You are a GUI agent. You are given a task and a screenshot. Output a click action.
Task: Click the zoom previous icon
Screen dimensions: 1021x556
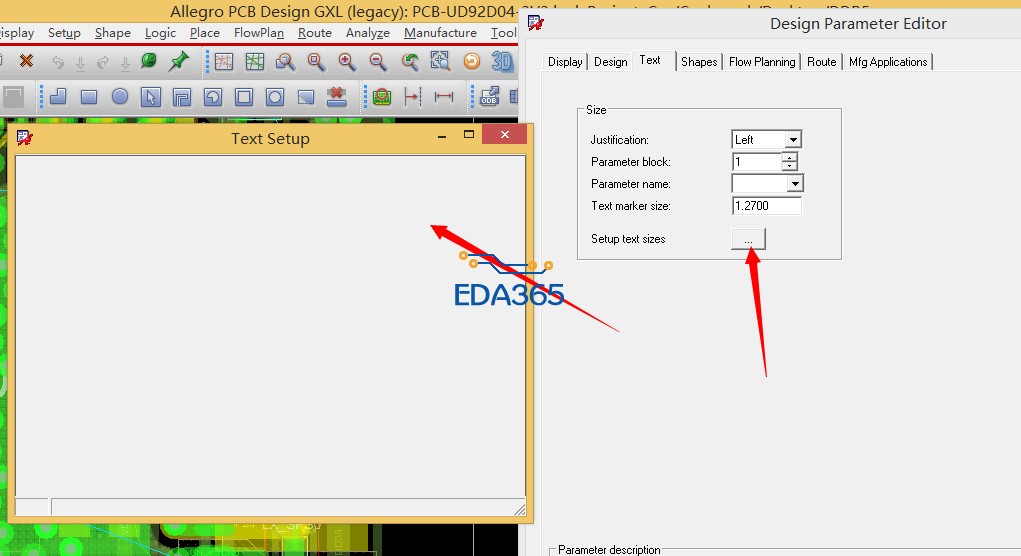[410, 61]
